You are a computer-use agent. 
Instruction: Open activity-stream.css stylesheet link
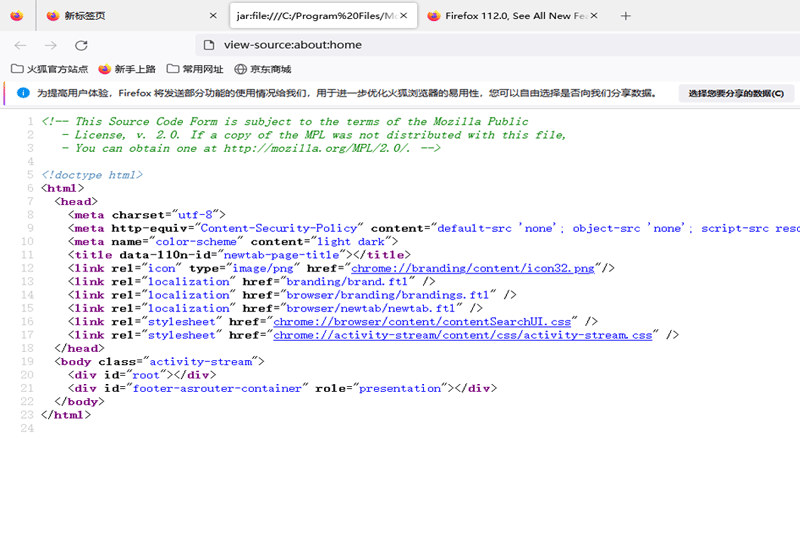pyautogui.click(x=462, y=335)
